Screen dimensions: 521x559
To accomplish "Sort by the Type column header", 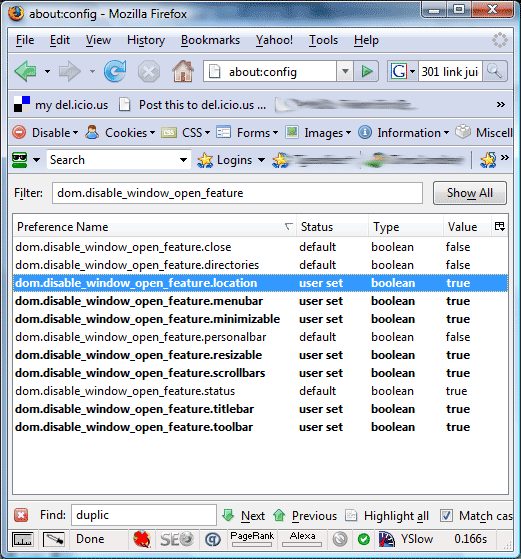I will click(406, 227).
